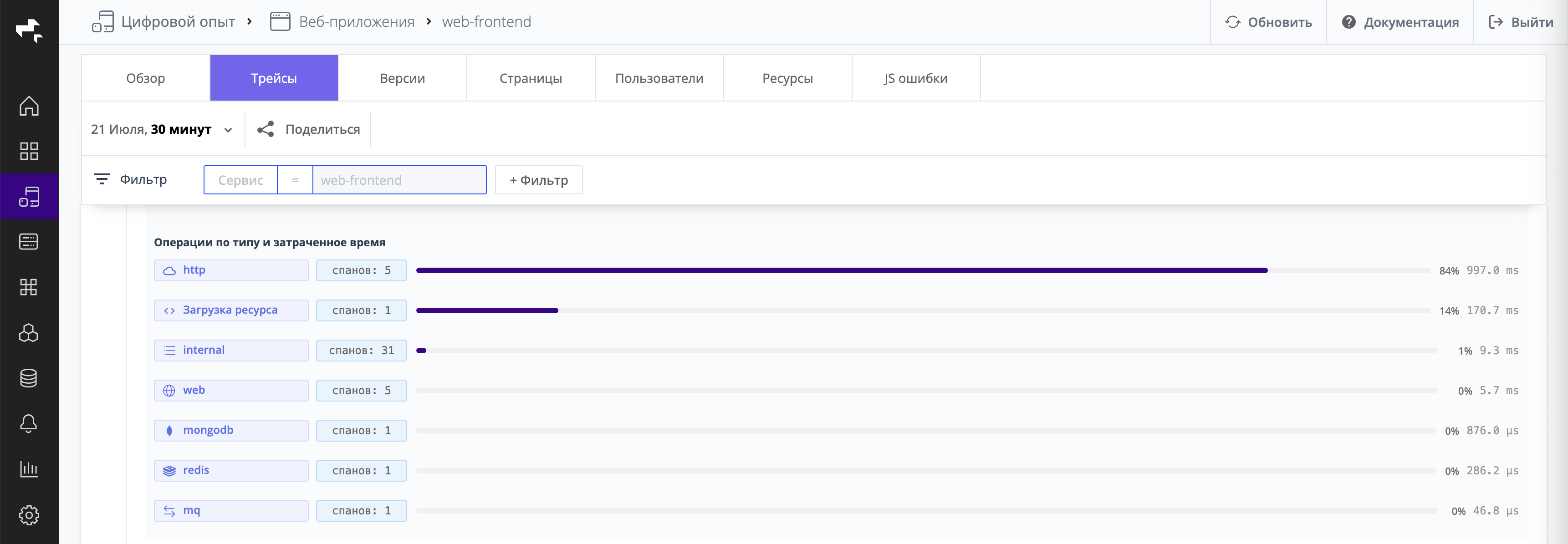Click the Фильтр label
The height and width of the screenshot is (544, 1568).
[x=143, y=179]
